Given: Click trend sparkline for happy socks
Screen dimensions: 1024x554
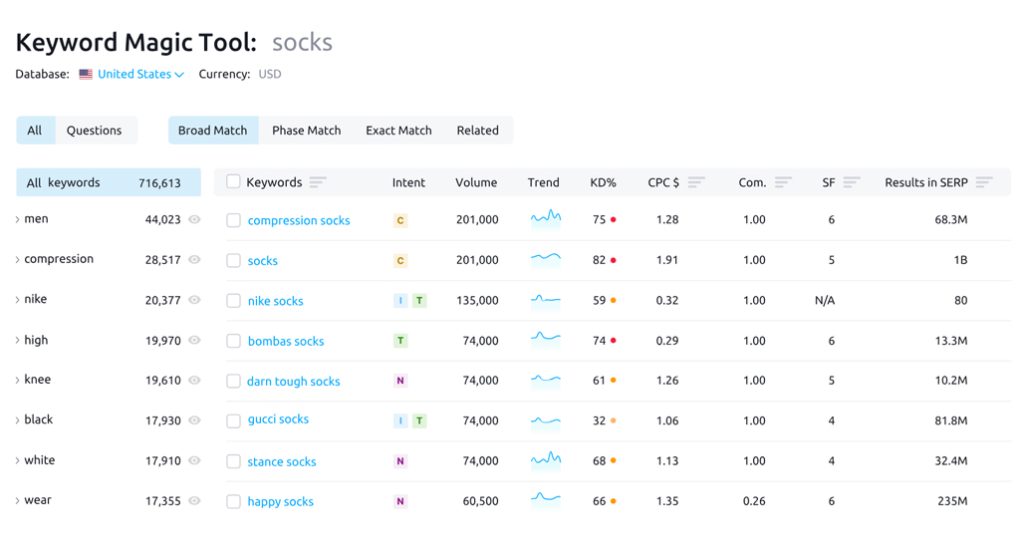Looking at the screenshot, I should pyautogui.click(x=545, y=500).
